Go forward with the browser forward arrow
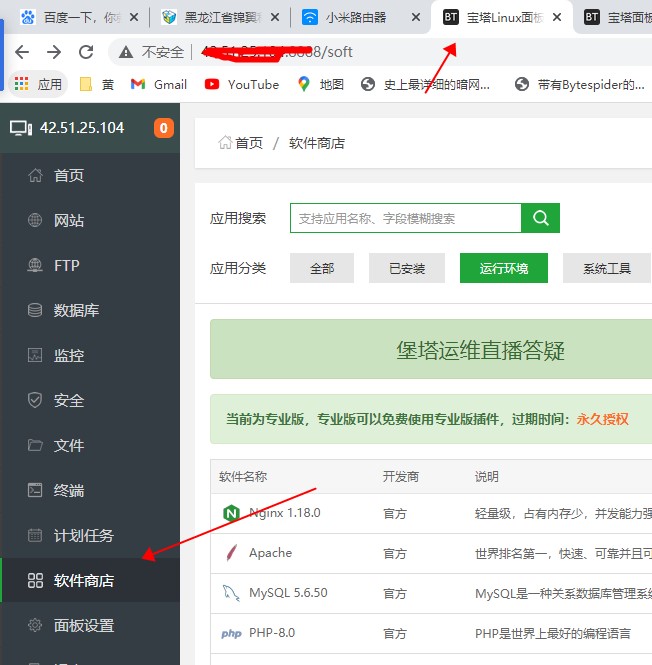This screenshot has width=652, height=665. point(54,52)
